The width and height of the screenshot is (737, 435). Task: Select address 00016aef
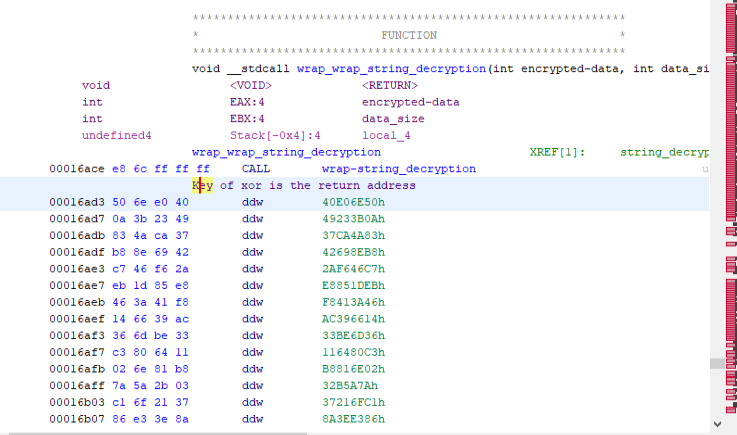pyautogui.click(x=77, y=319)
